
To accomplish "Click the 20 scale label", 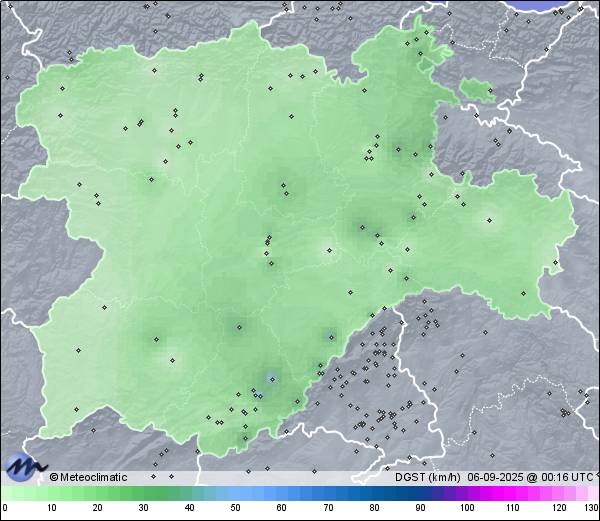I will [98, 508].
